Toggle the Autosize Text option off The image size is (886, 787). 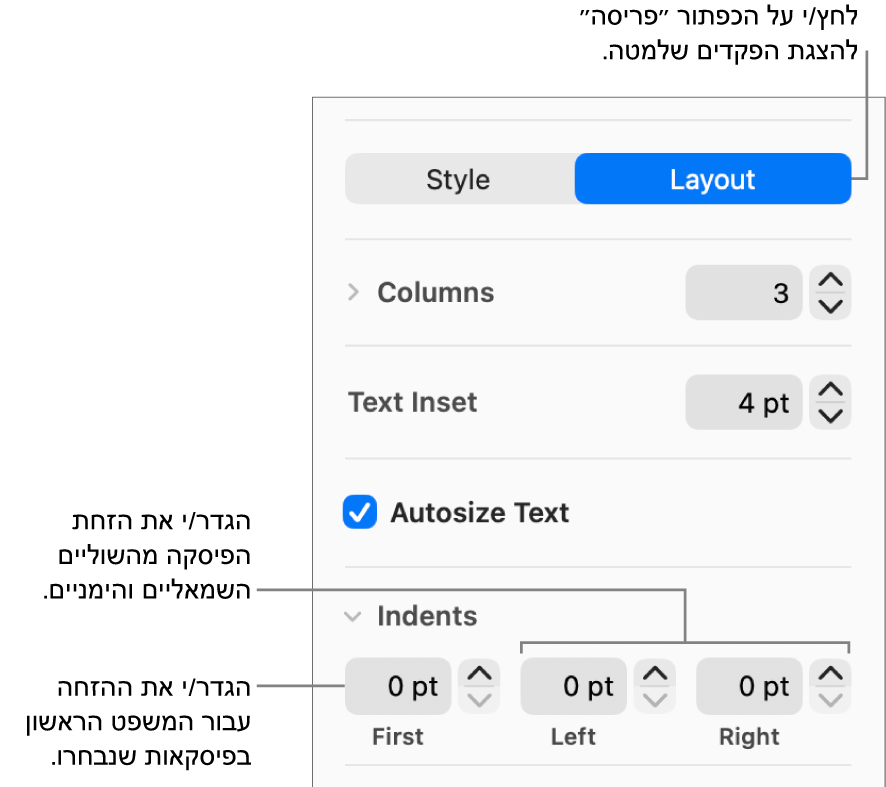coord(360,512)
